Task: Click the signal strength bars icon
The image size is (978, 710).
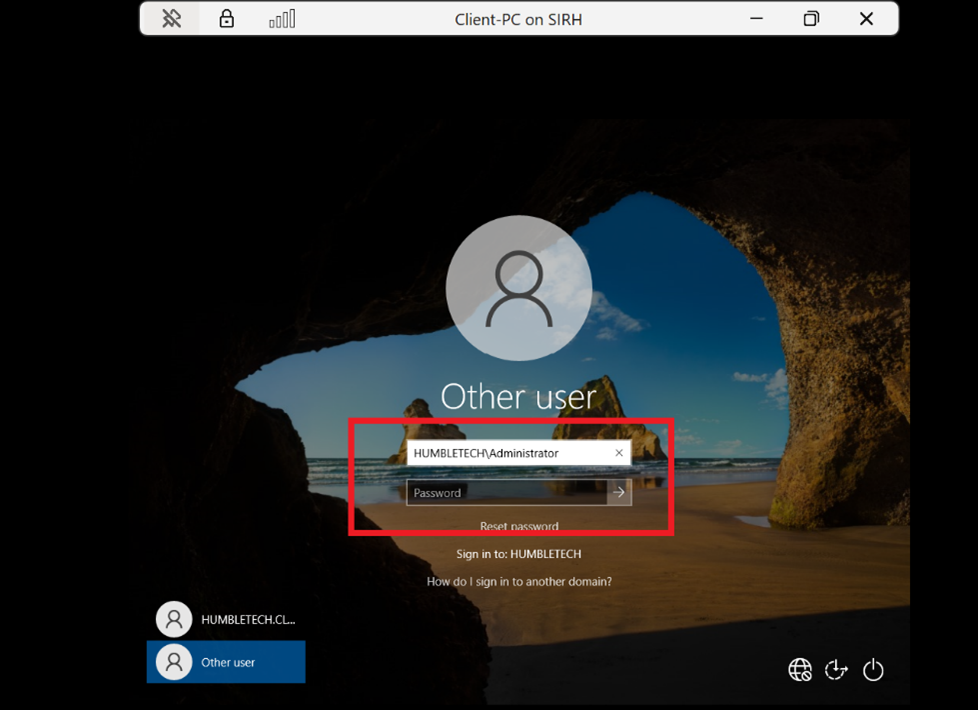Action: point(282,19)
